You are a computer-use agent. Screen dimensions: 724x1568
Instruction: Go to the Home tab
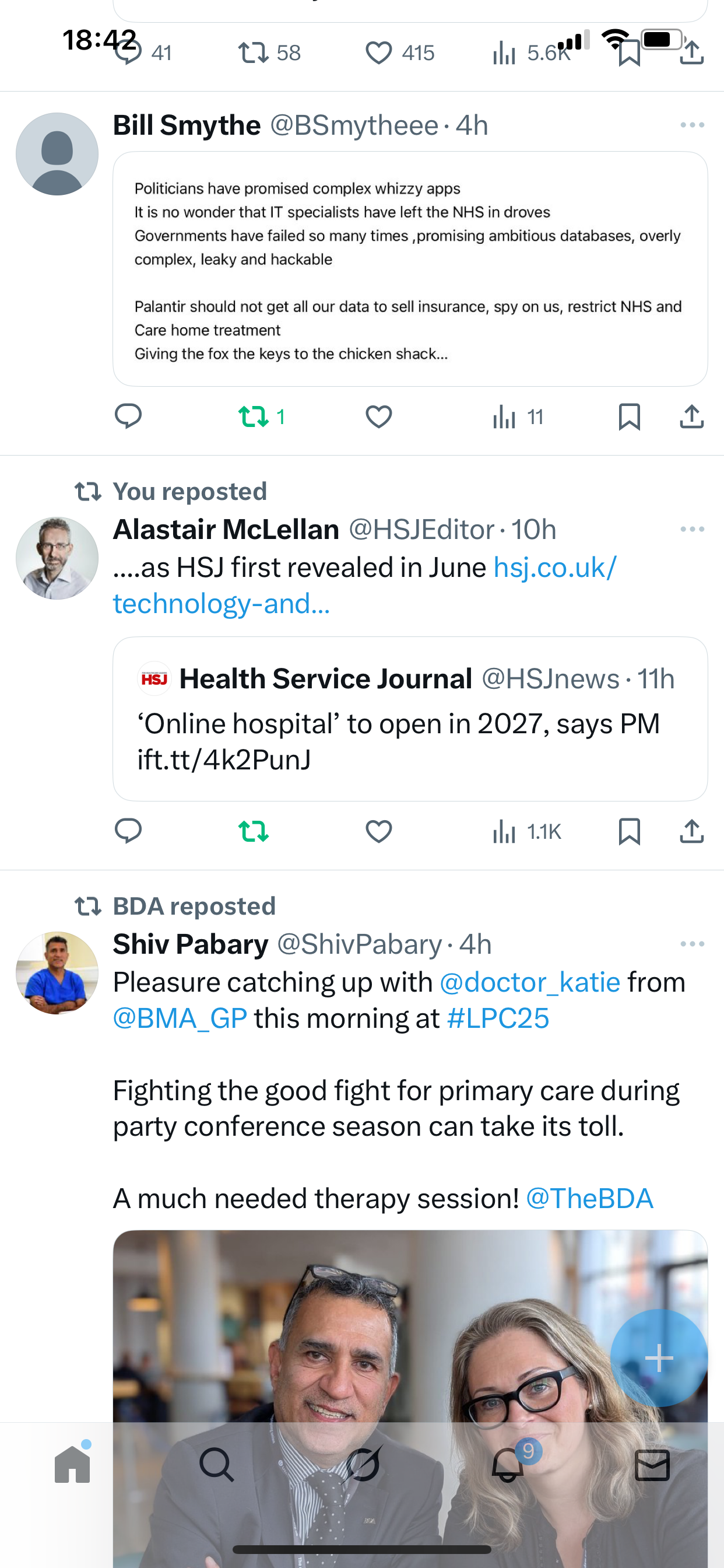[72, 1465]
